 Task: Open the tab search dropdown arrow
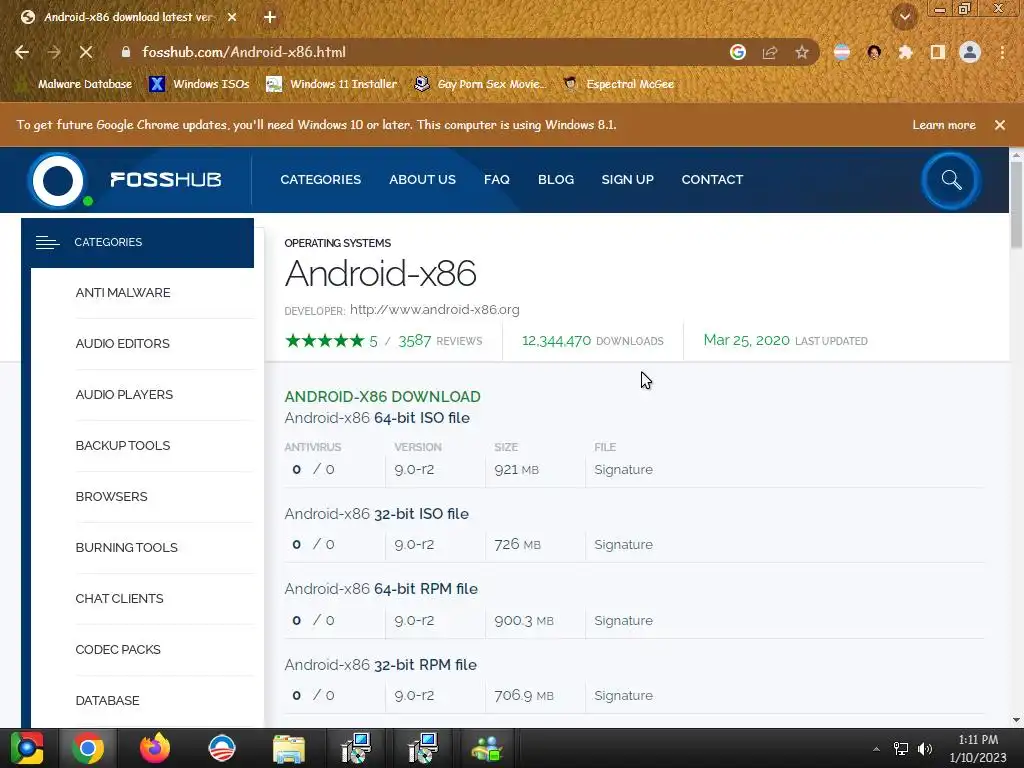(x=905, y=17)
